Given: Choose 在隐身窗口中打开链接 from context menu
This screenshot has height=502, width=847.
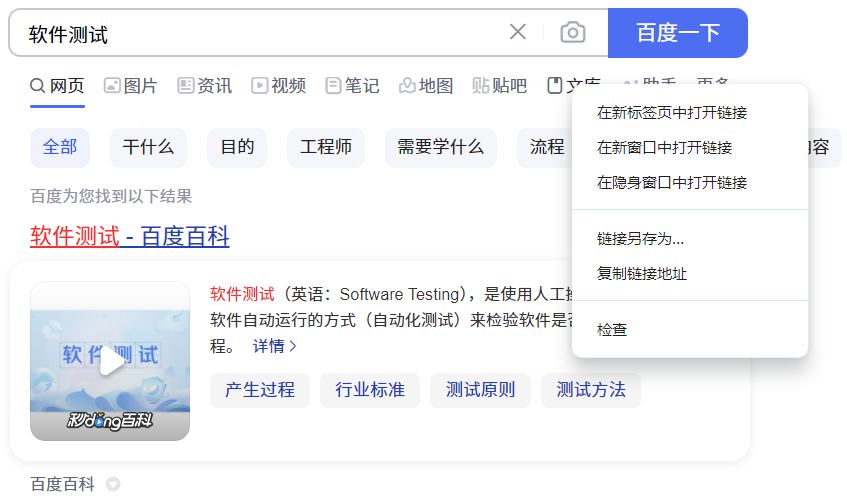Looking at the screenshot, I should coord(690,183).
